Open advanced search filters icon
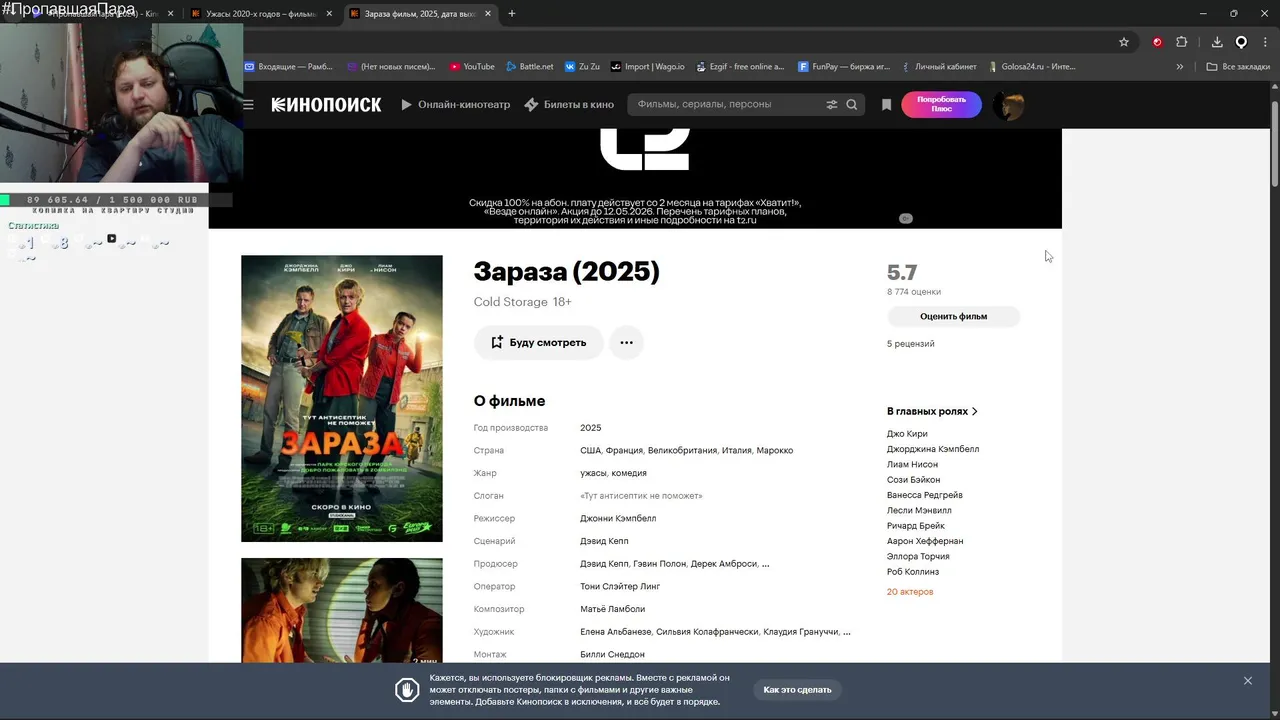Image resolution: width=1280 pixels, height=720 pixels. click(x=832, y=104)
